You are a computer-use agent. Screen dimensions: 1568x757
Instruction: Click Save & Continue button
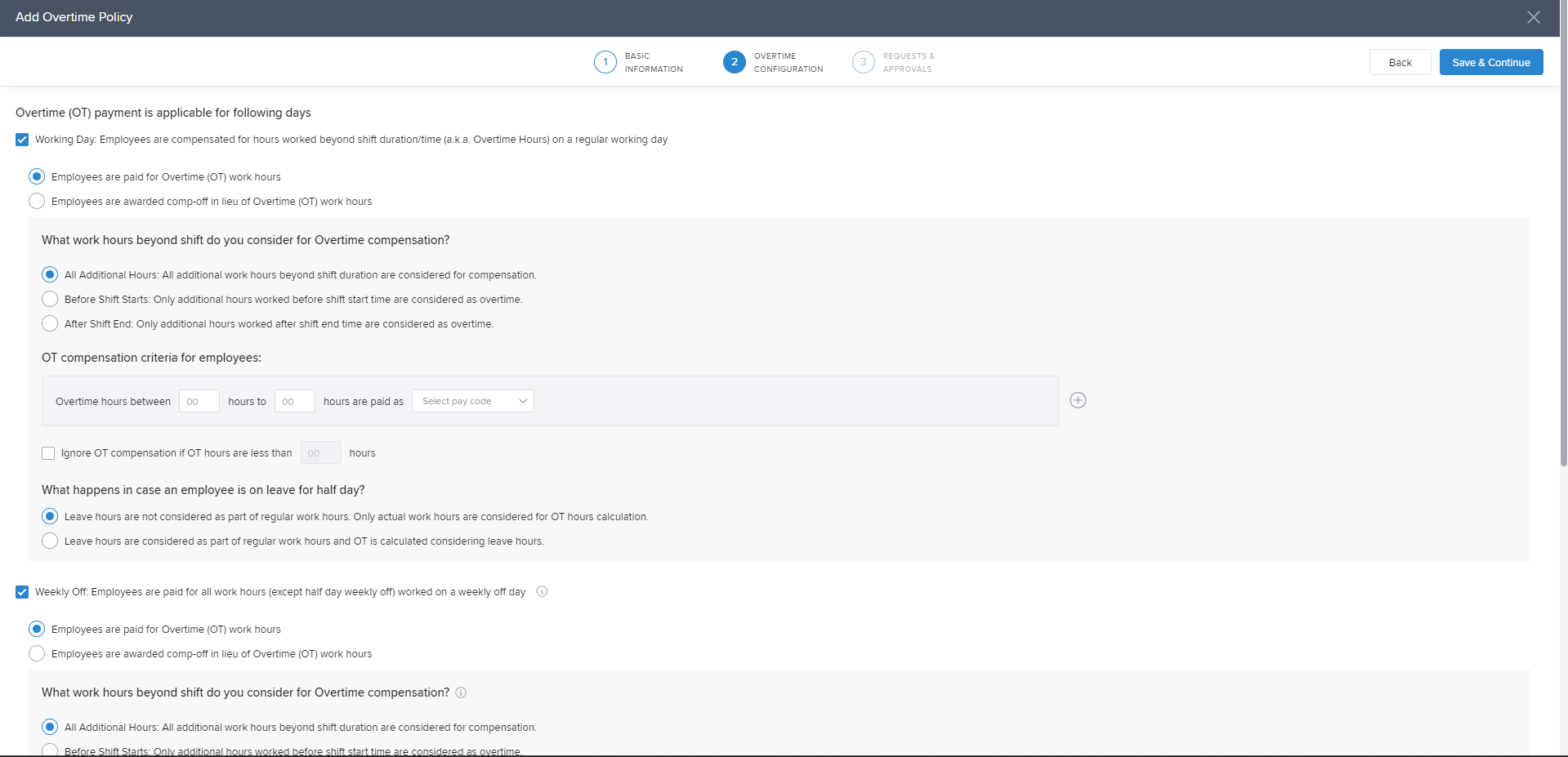1490,63
